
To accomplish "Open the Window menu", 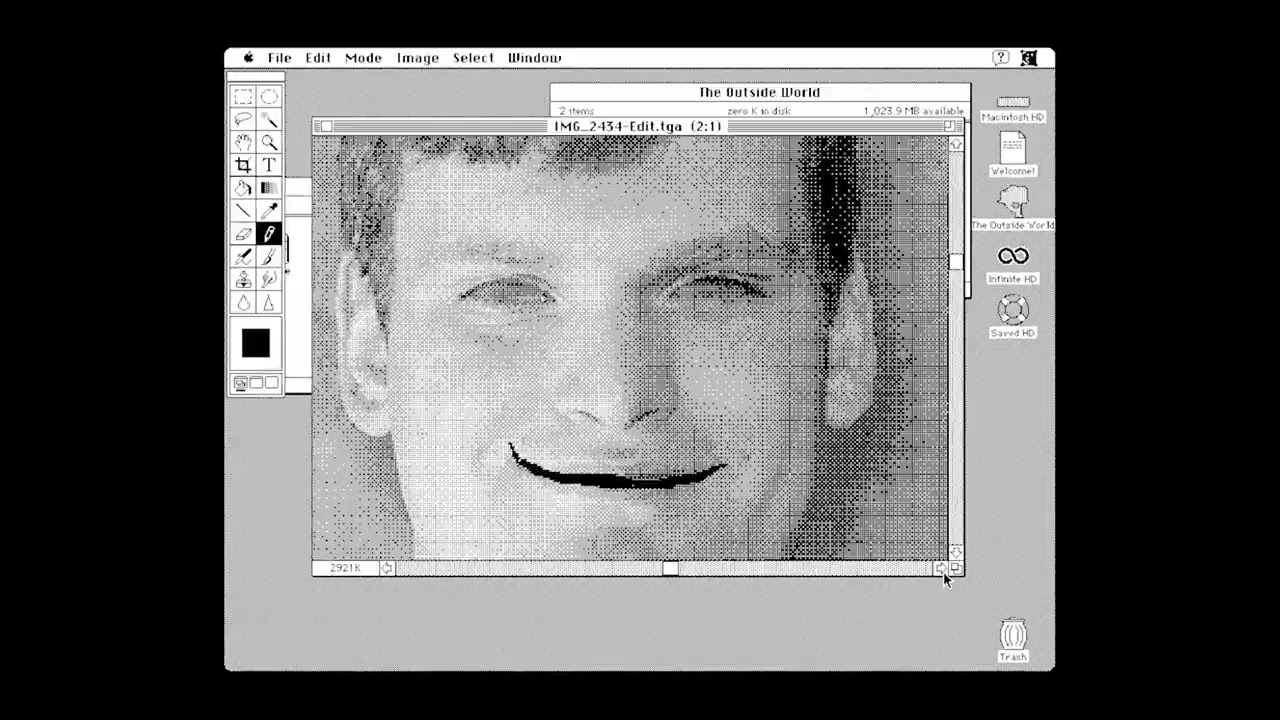I will click(x=534, y=58).
